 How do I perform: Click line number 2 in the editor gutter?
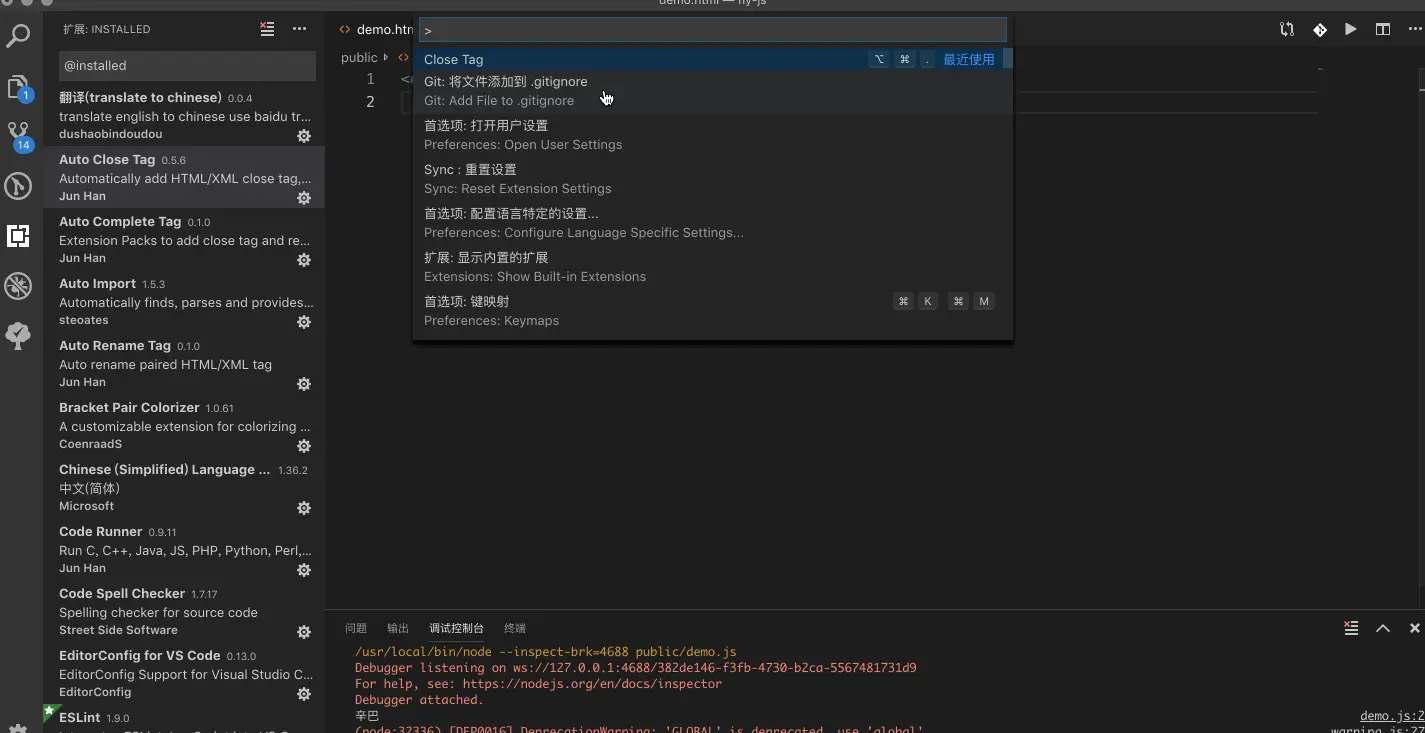[x=370, y=101]
